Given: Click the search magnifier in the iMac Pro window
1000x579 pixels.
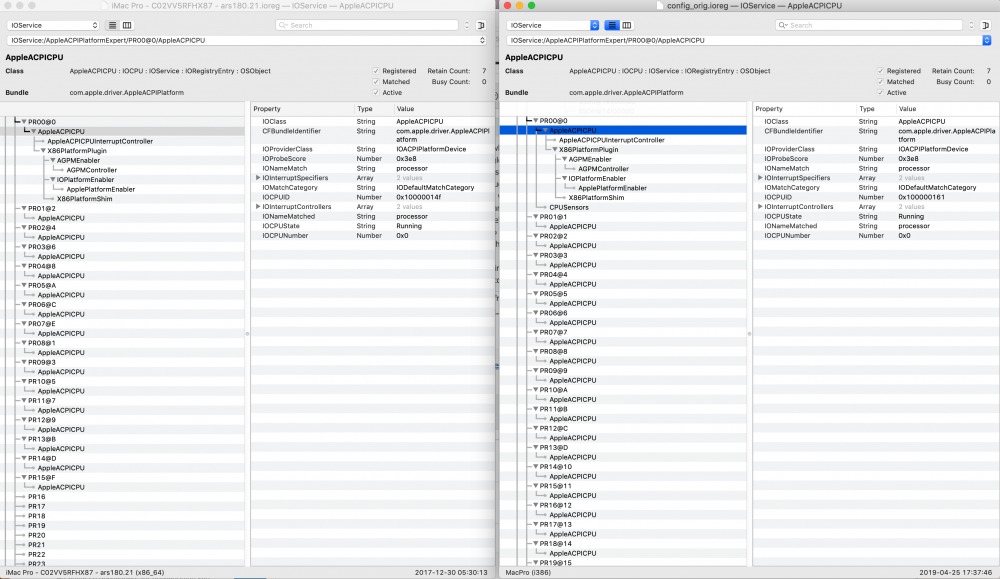Looking at the screenshot, I should click(x=284, y=26).
